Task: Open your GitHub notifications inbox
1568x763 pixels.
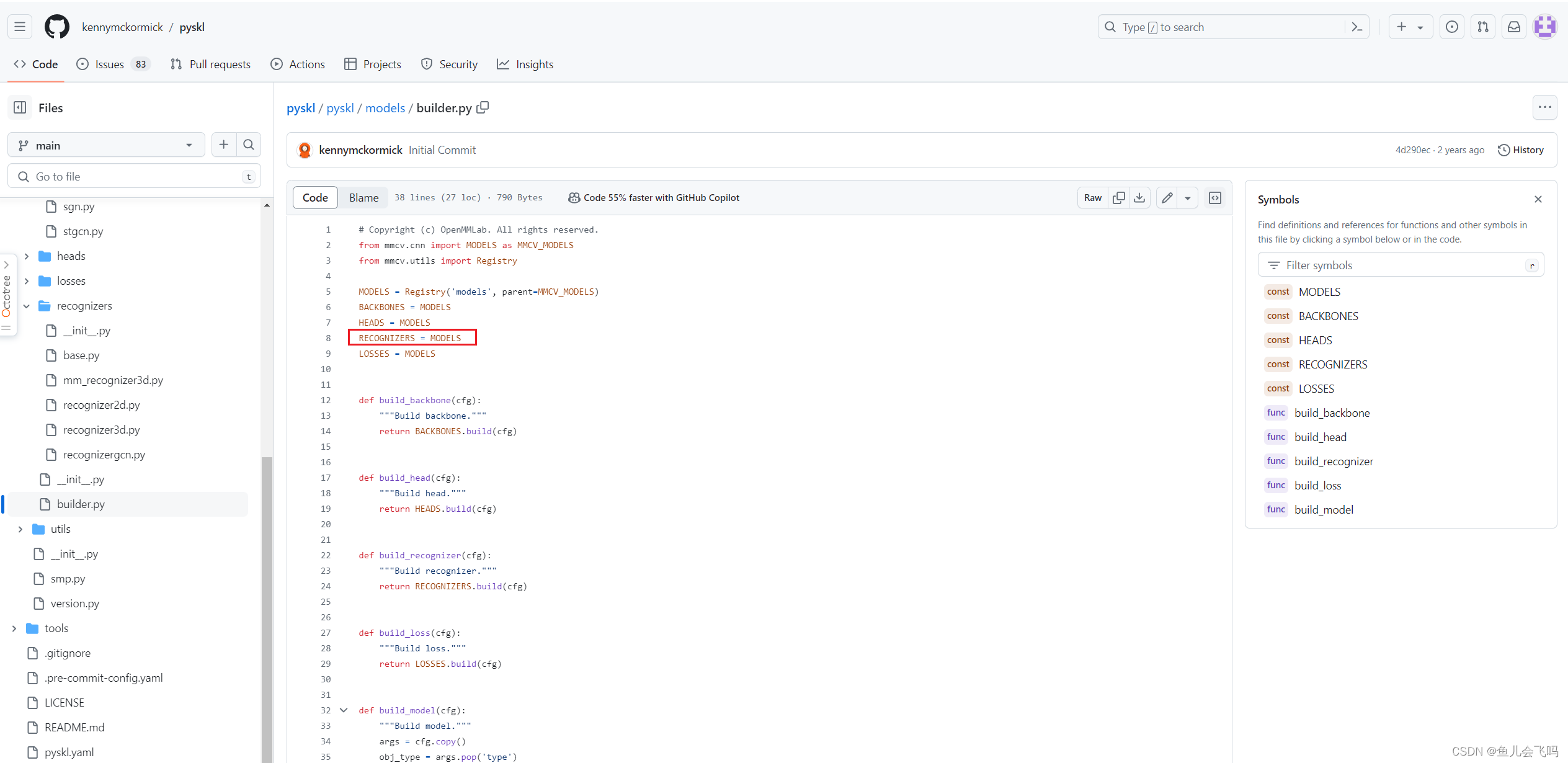Action: point(1514,27)
